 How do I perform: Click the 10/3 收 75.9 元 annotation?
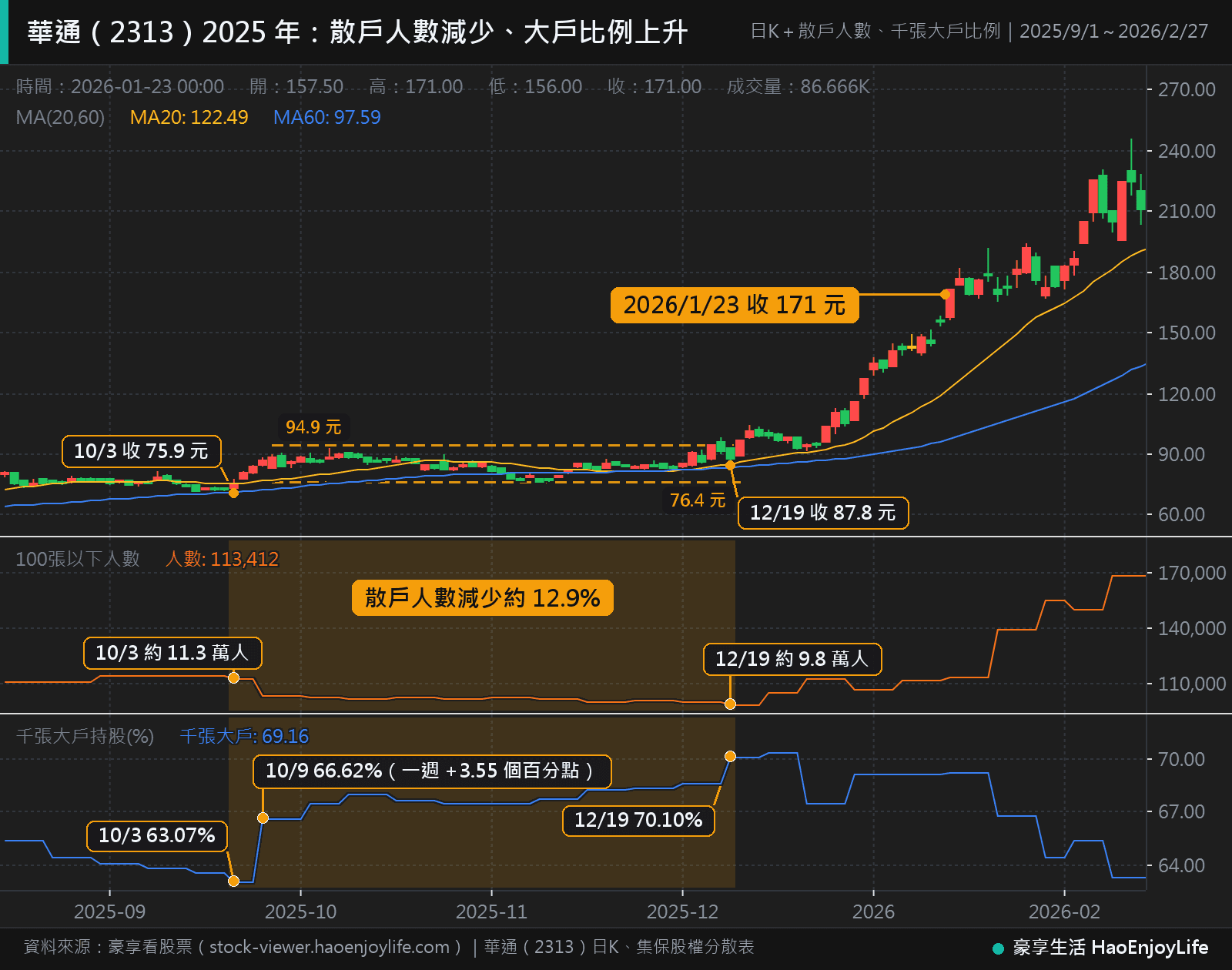coord(142,451)
